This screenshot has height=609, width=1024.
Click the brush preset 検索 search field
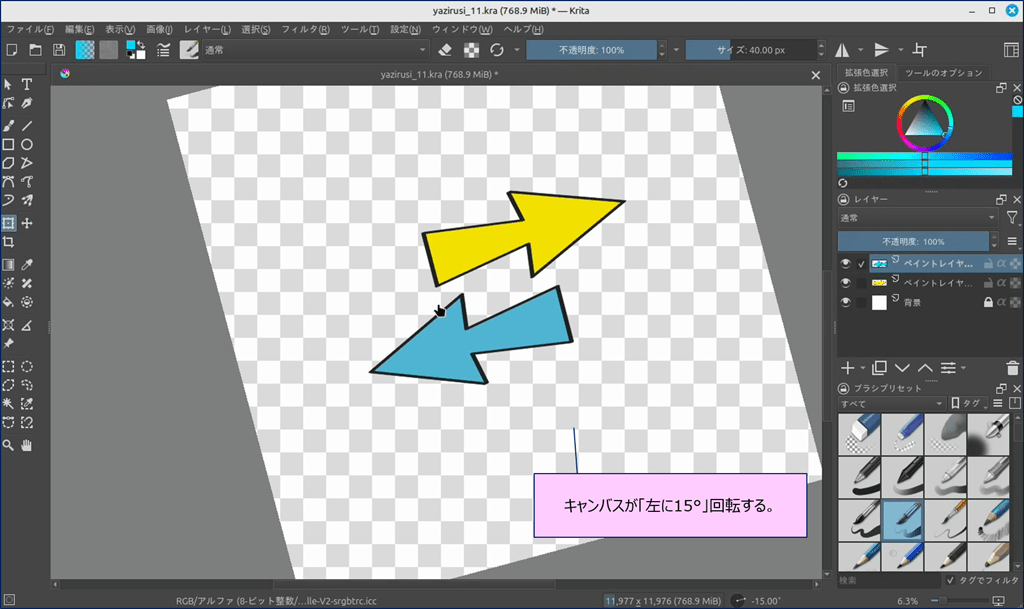coord(888,580)
